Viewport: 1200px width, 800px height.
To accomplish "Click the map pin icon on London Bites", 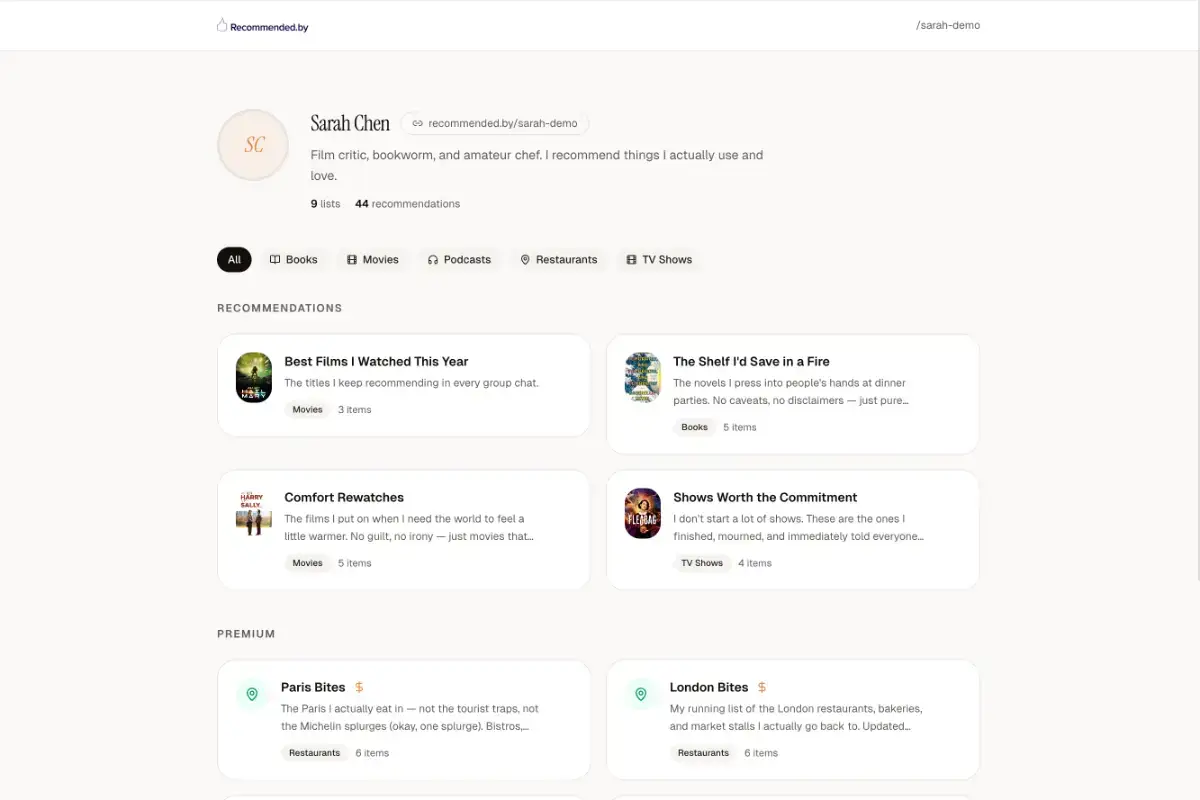I will (x=641, y=694).
